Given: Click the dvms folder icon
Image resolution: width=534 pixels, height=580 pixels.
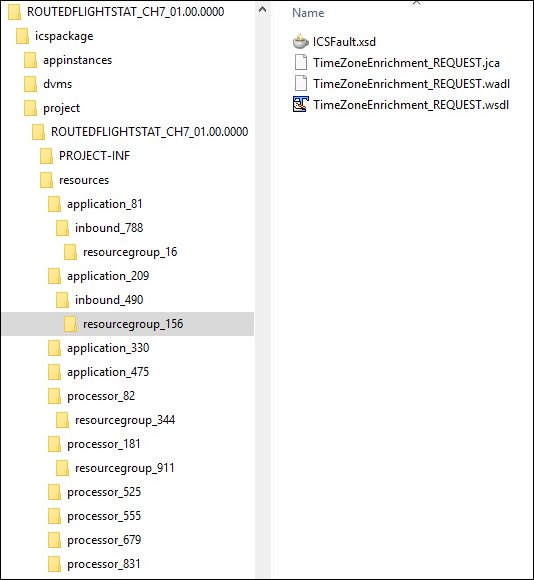Looking at the screenshot, I should [x=30, y=84].
